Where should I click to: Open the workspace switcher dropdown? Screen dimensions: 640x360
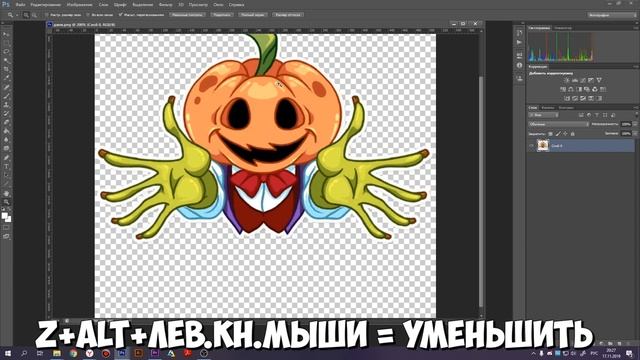(612, 15)
